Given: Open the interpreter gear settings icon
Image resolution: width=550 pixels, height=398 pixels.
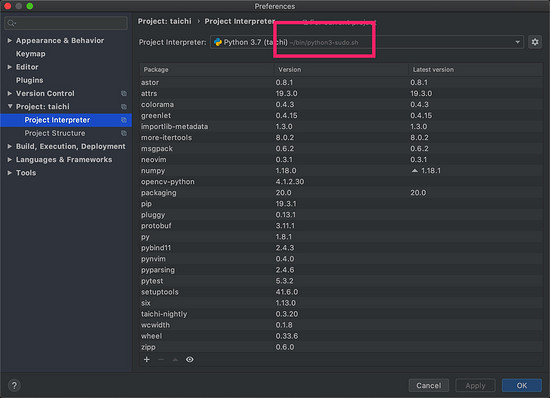Looking at the screenshot, I should tap(535, 42).
